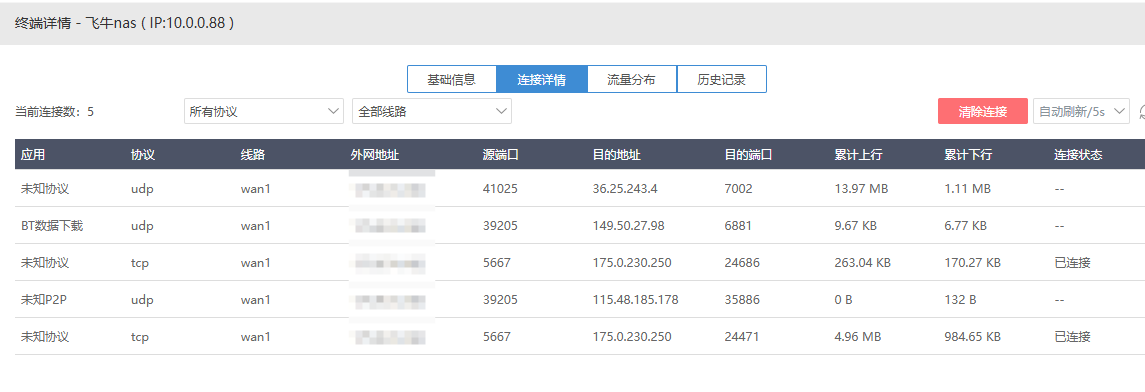Click destination port 24686
Image resolution: width=1145 pixels, height=392 pixels.
[x=742, y=262]
